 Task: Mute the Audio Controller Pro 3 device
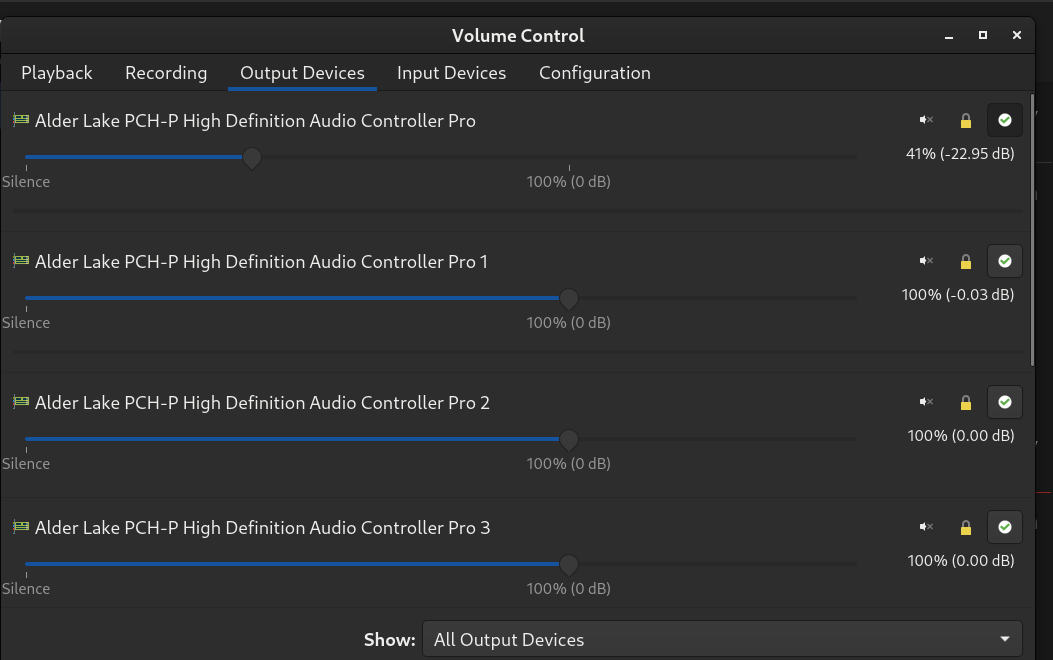click(x=926, y=527)
